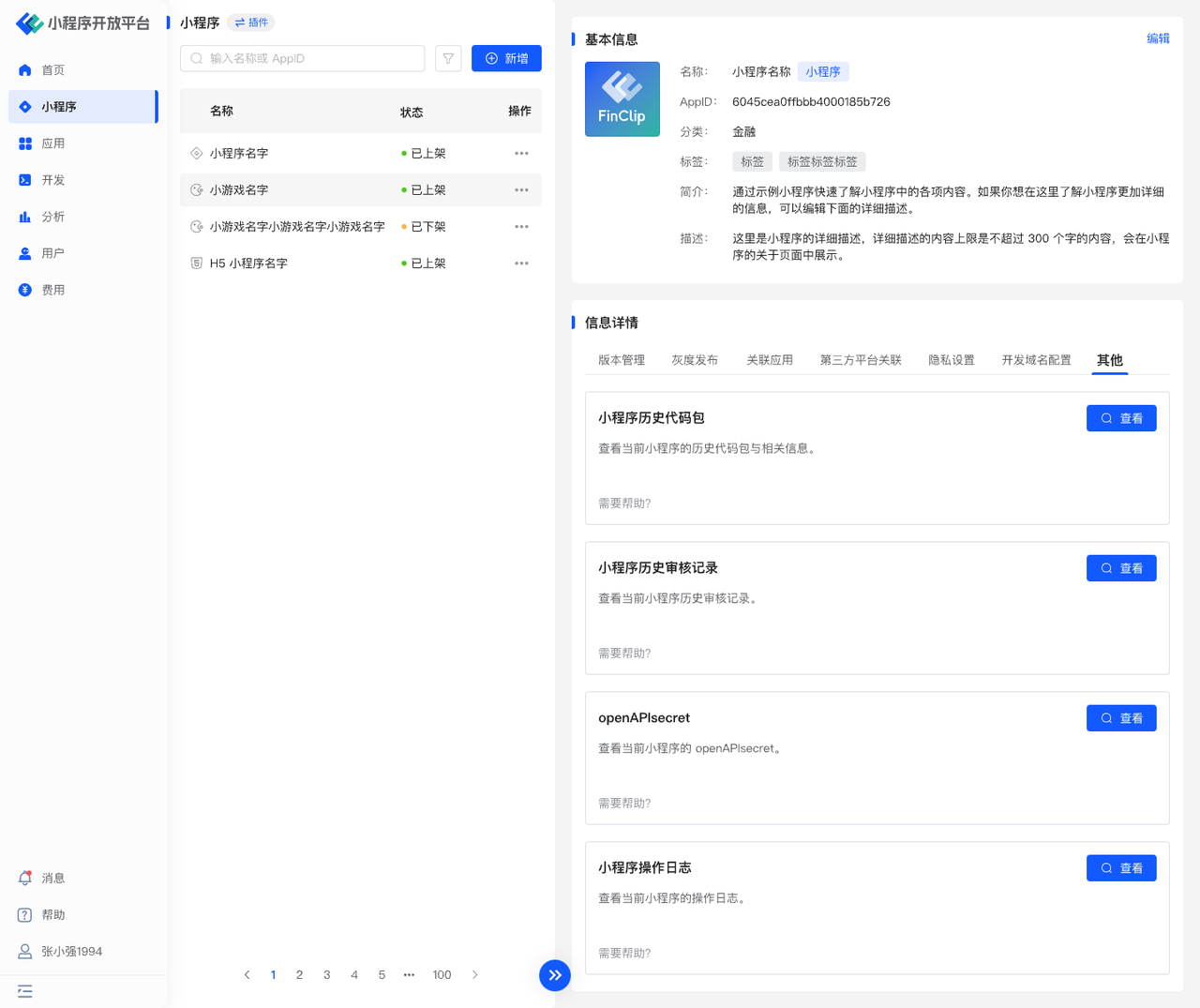Click the 新增 add button
1200x1008 pixels.
coord(506,58)
